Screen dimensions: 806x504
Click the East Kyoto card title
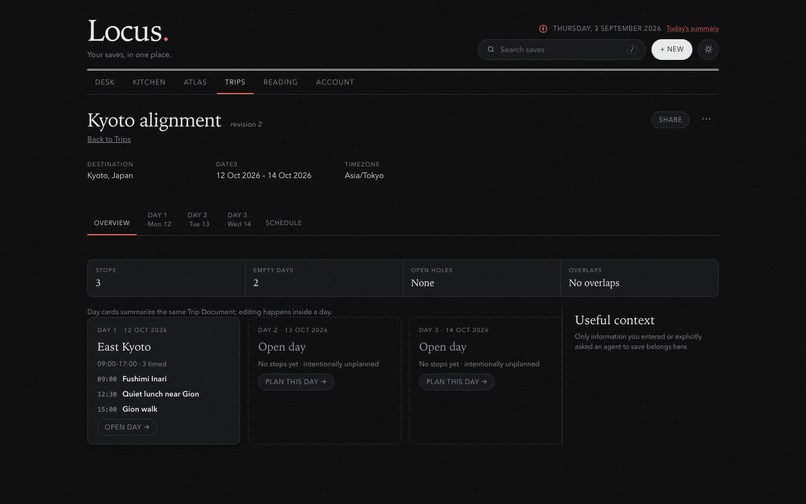click(x=124, y=347)
